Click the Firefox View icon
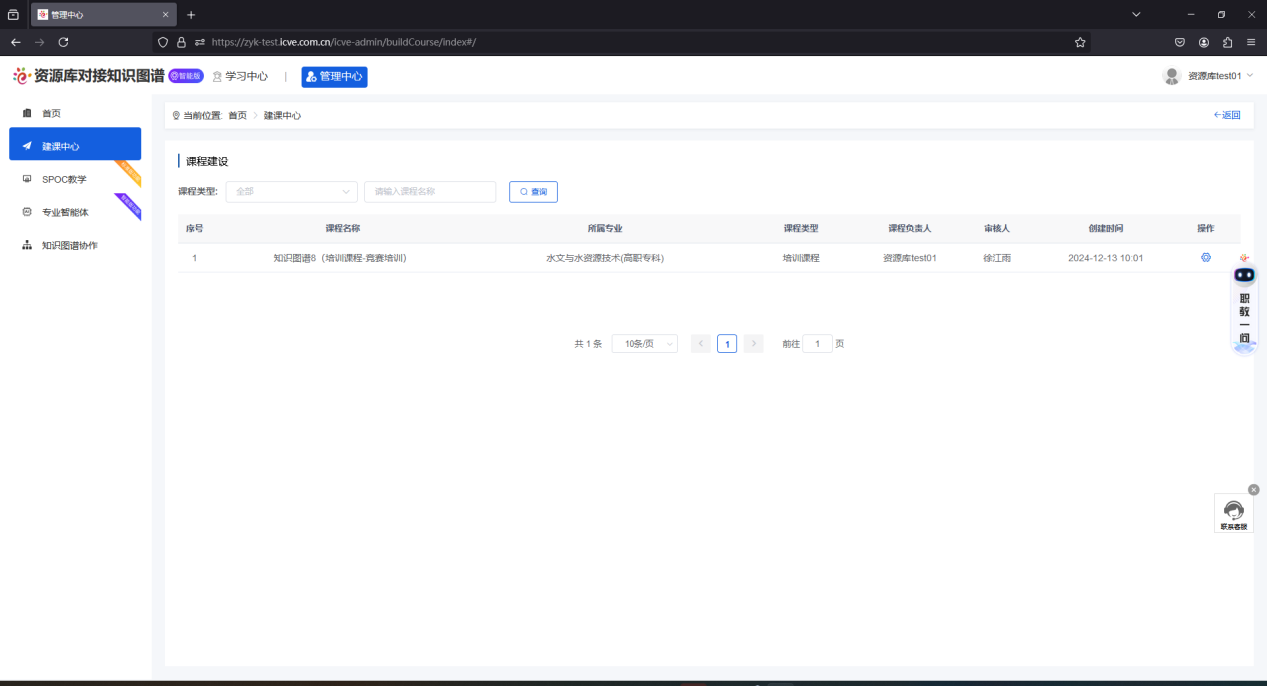 13,15
